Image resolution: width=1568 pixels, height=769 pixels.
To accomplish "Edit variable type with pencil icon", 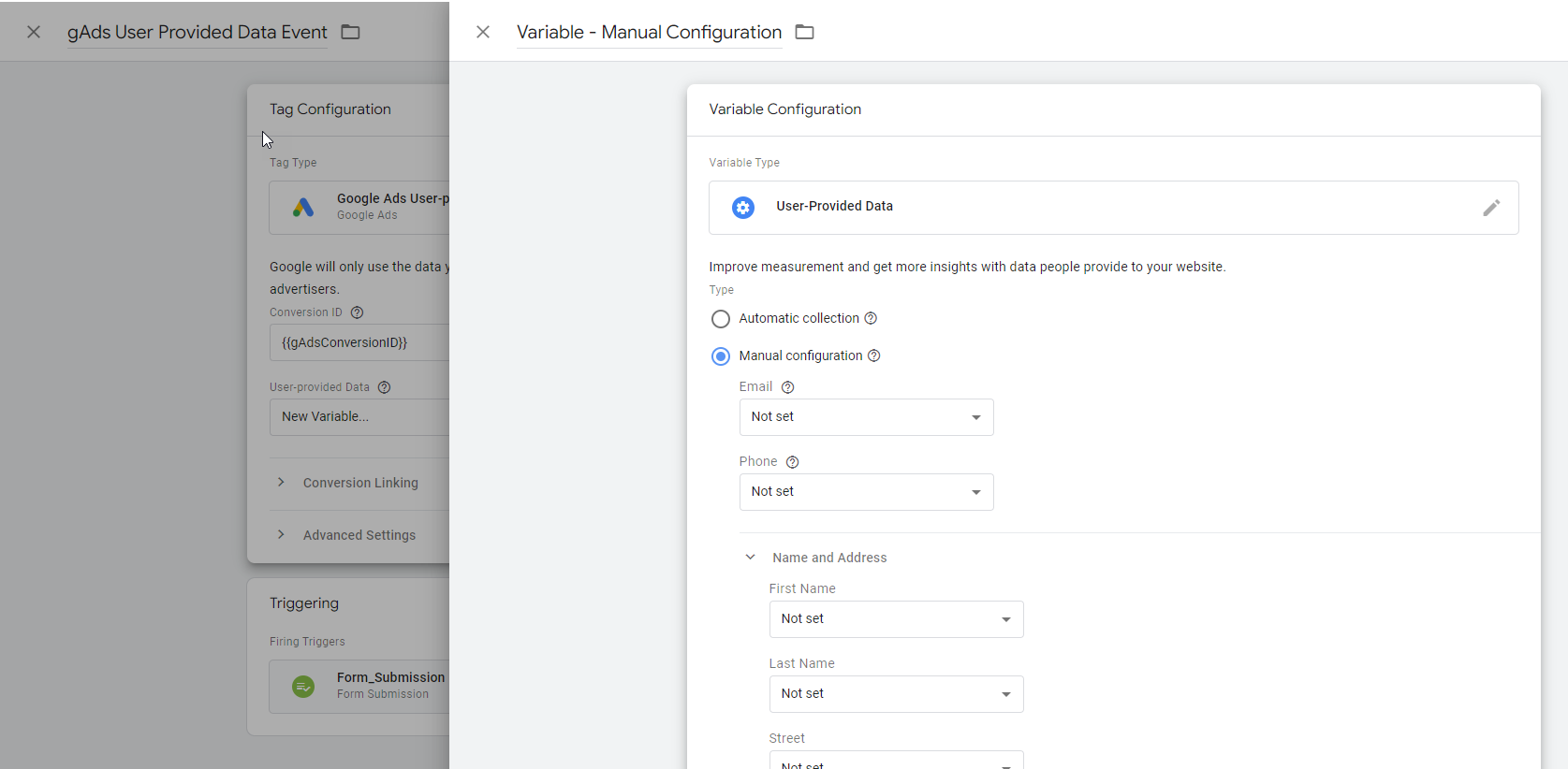I will (x=1491, y=208).
